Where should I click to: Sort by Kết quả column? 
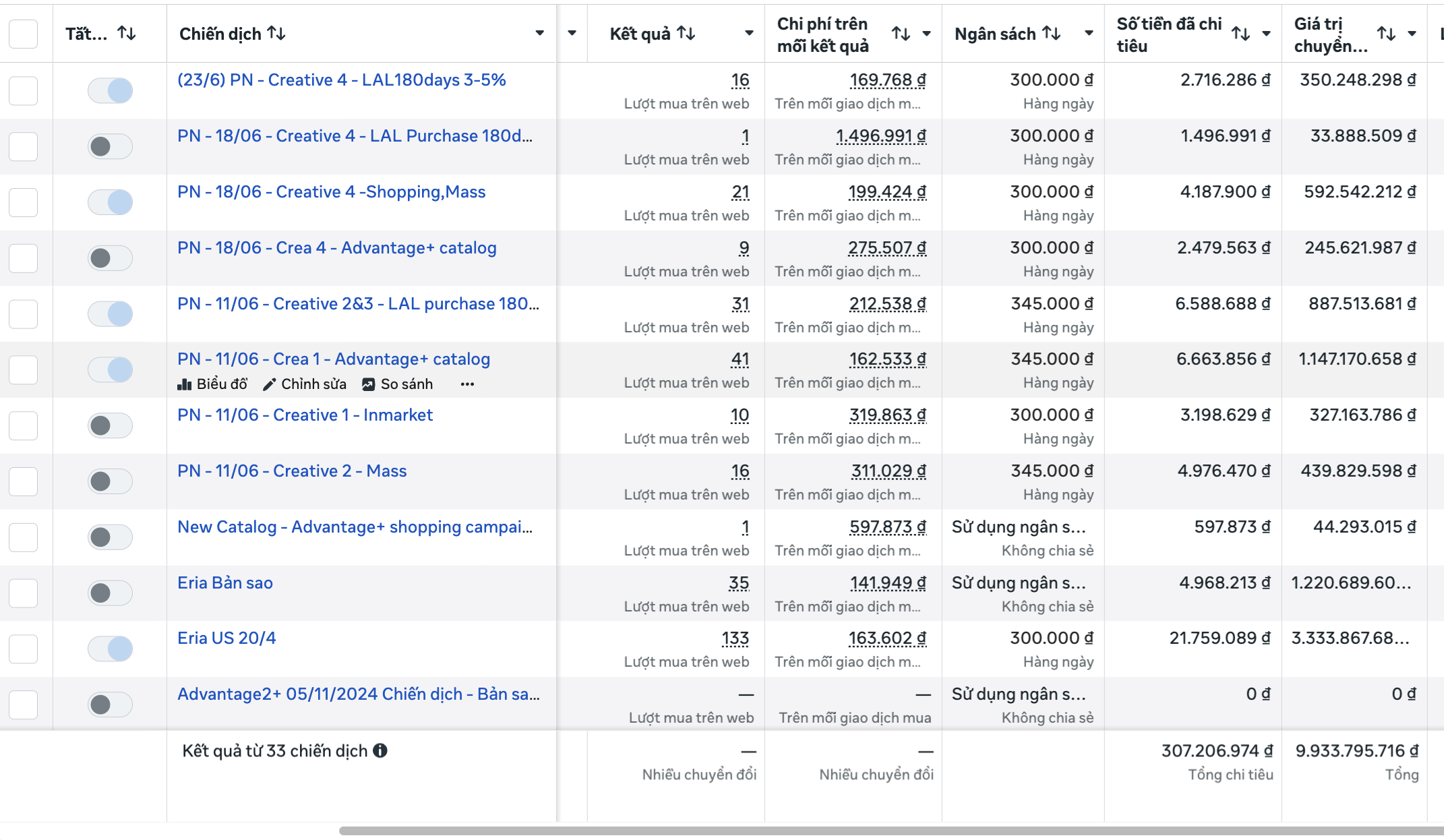pos(686,33)
